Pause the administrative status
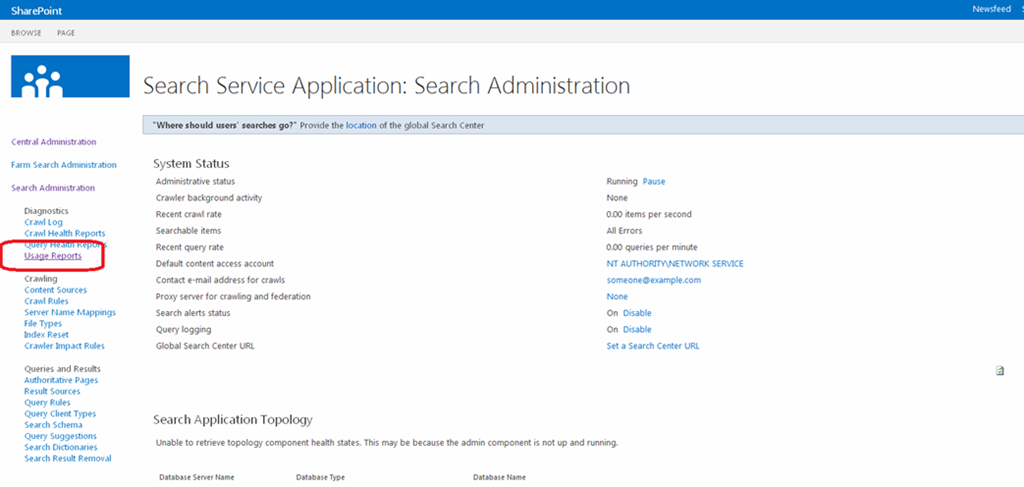 (x=654, y=181)
